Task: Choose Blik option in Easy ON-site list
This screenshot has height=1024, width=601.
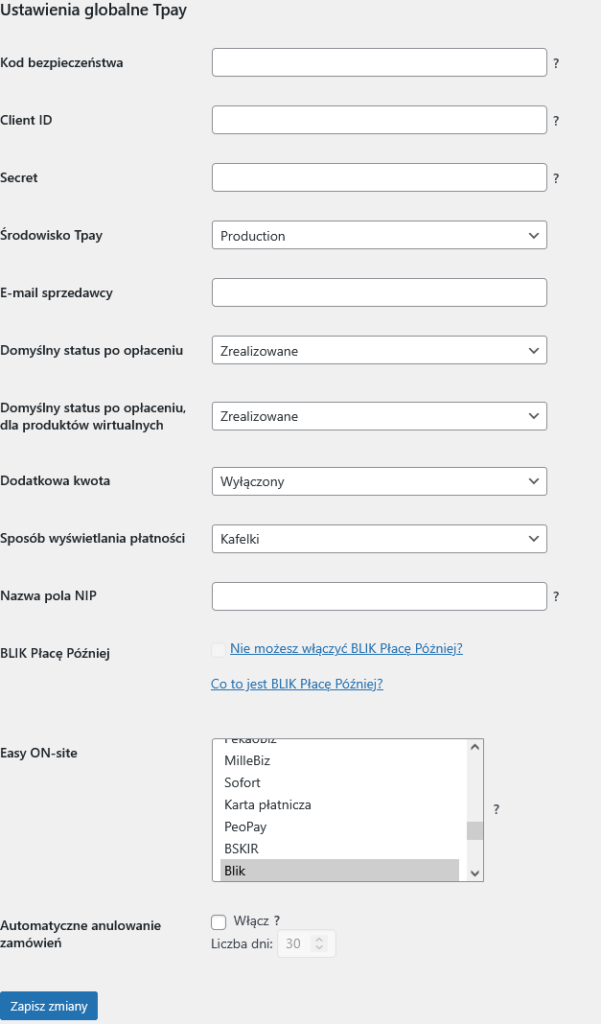Action: [235, 871]
